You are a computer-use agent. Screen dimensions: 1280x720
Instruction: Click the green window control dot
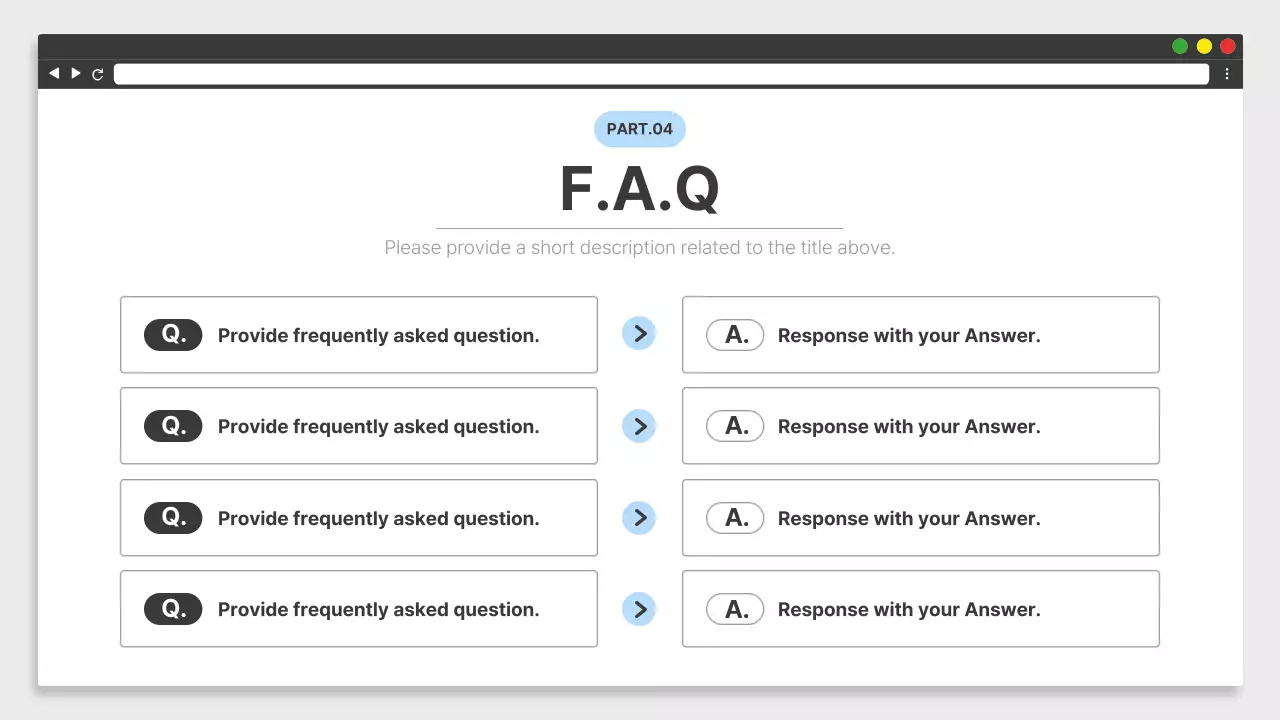1180,46
